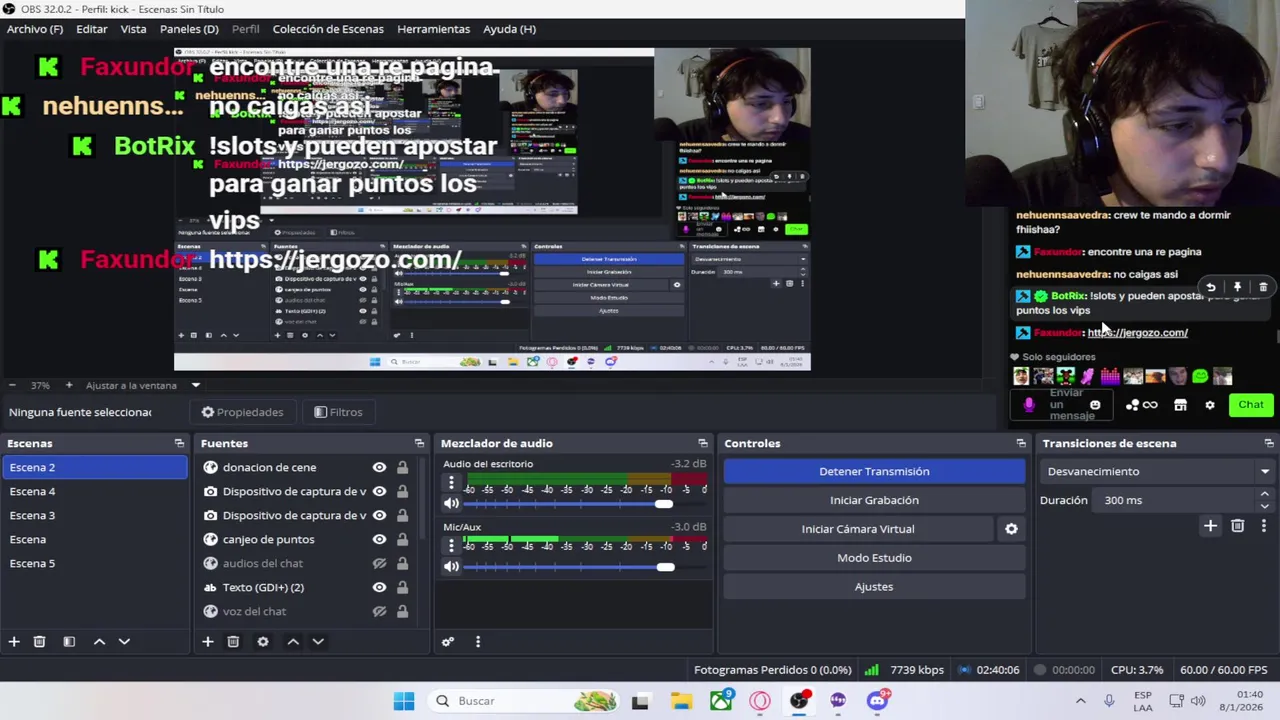1280x720 pixels.
Task: Remove the scene transition with trash icon
Action: pyautogui.click(x=1237, y=525)
